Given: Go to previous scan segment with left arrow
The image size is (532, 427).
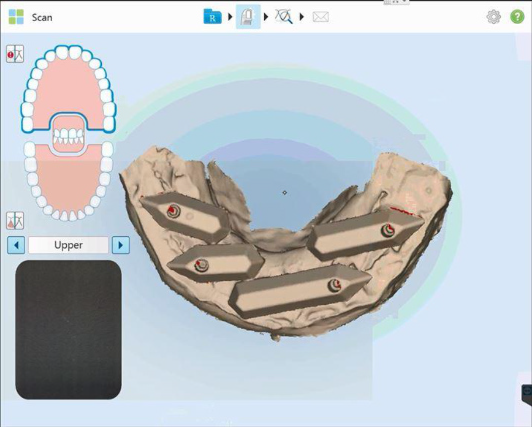Looking at the screenshot, I should [x=16, y=245].
